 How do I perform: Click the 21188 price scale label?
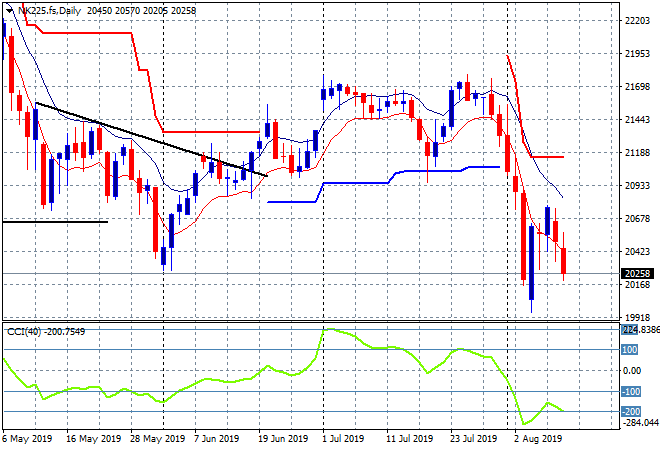(x=637, y=153)
